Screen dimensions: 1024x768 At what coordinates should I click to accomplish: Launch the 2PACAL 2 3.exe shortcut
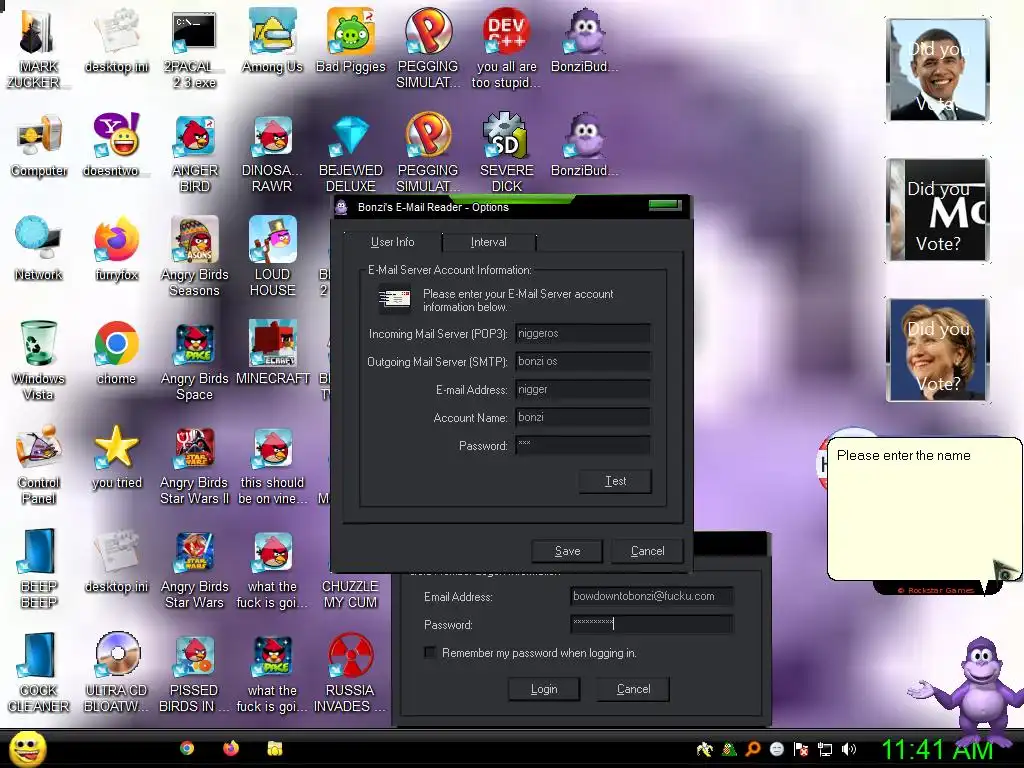click(x=194, y=49)
